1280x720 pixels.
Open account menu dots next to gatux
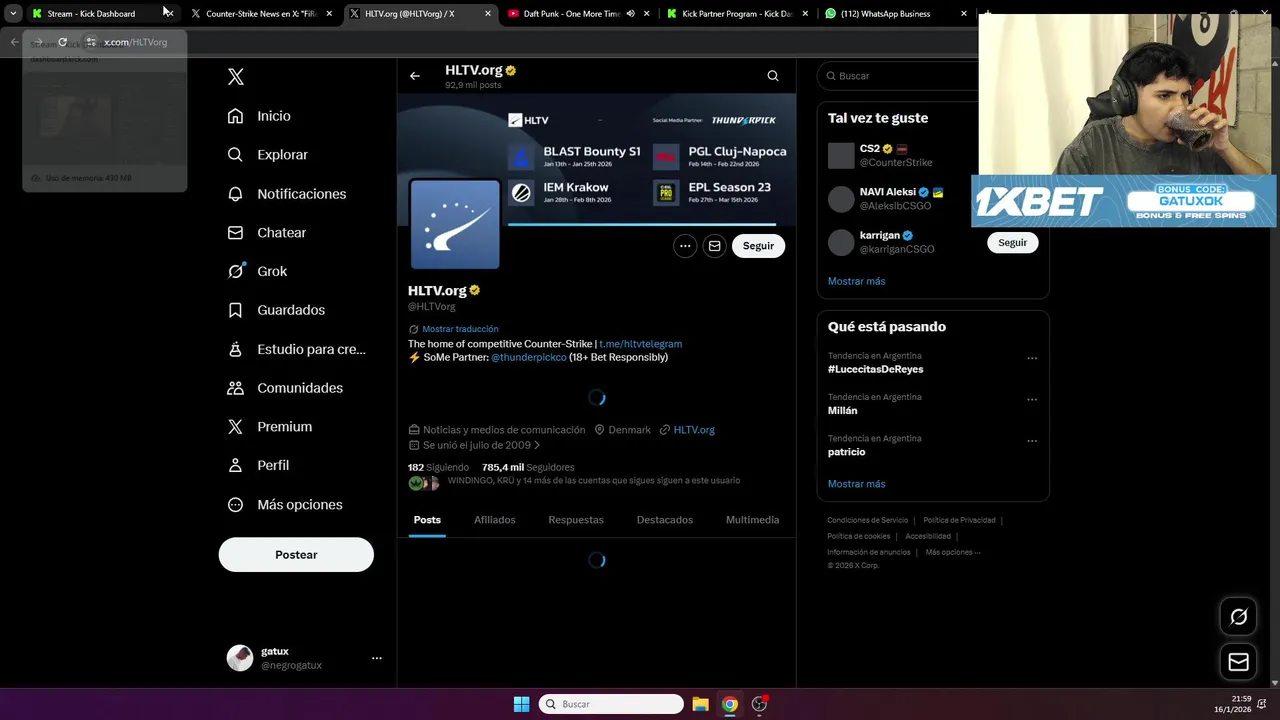[377, 658]
